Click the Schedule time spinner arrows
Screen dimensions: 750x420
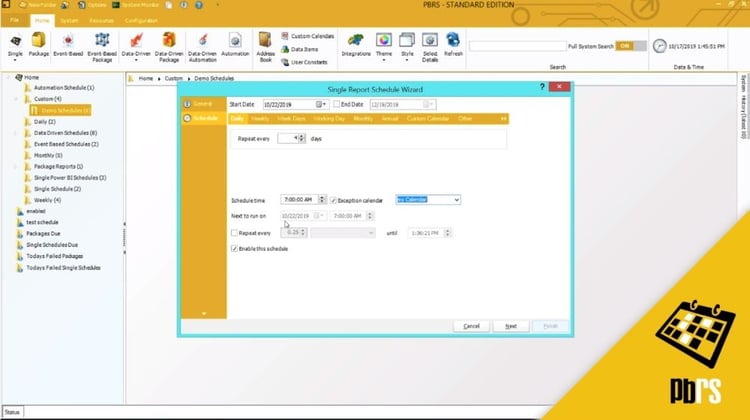[322, 199]
